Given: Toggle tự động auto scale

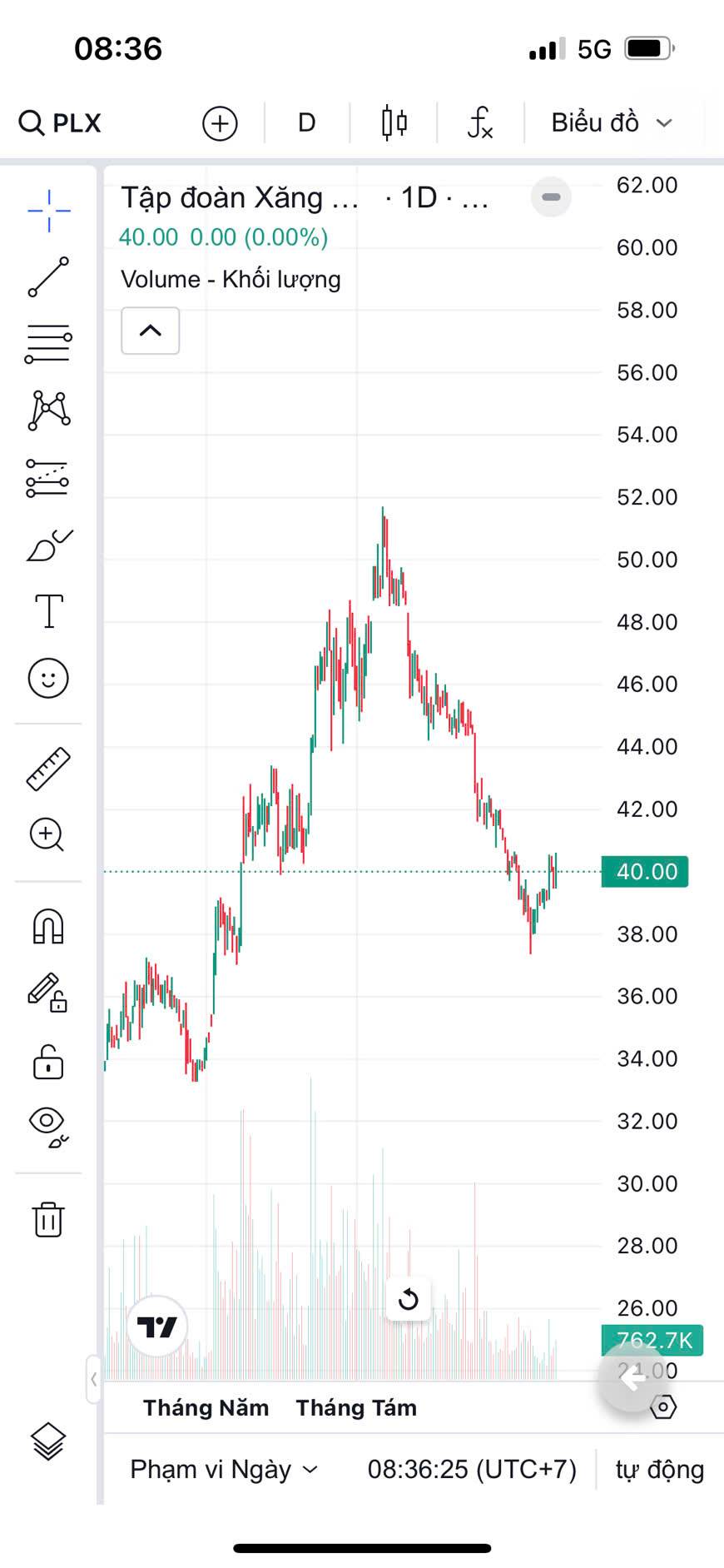Looking at the screenshot, I should (x=660, y=1470).
